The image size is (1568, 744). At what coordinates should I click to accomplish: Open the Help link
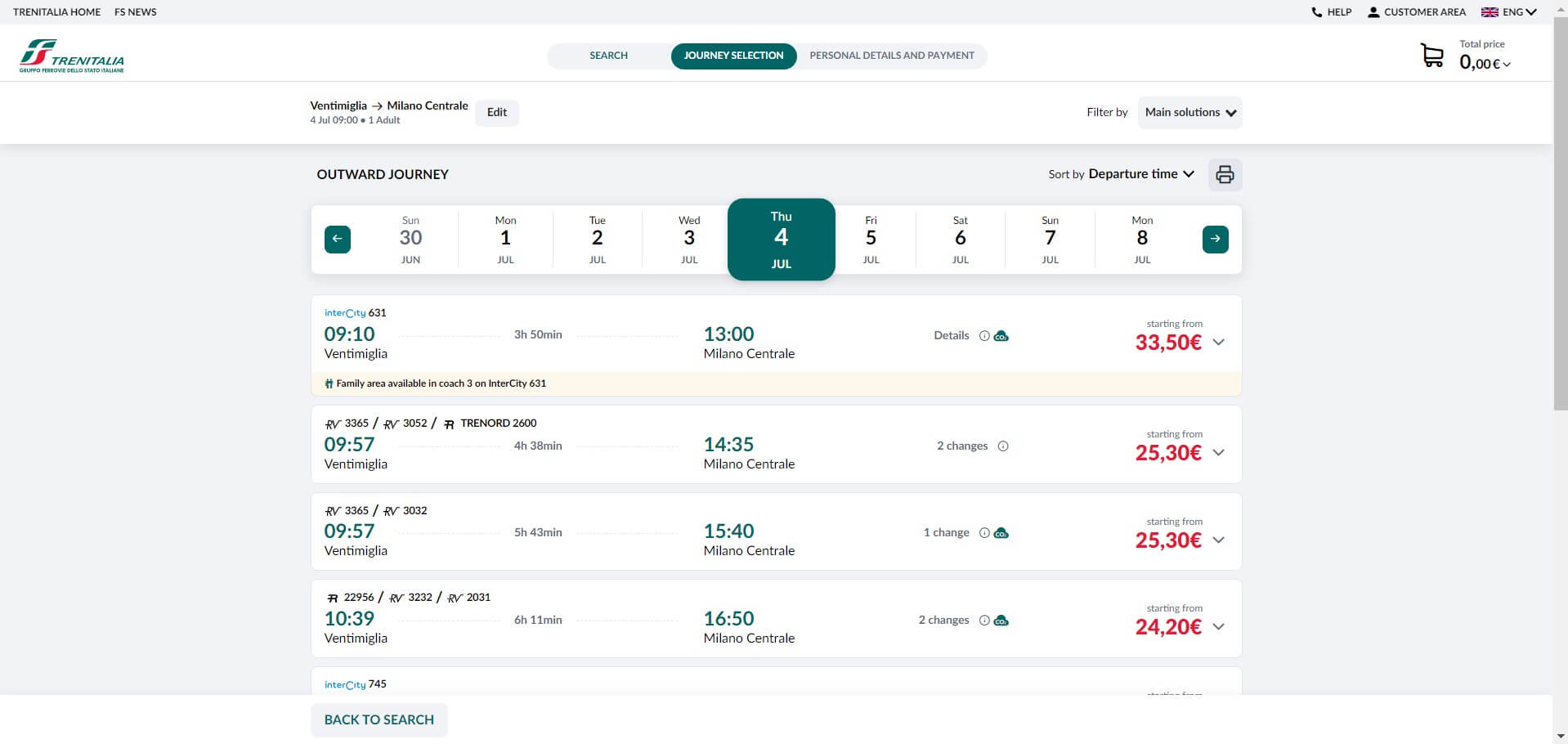1339,12
